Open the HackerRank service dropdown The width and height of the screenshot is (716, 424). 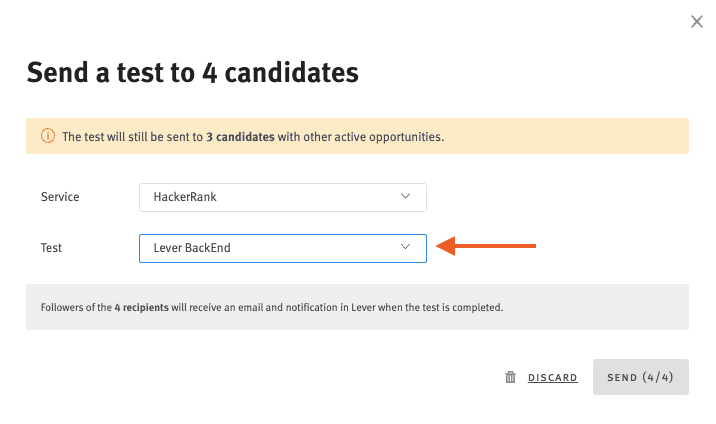282,197
